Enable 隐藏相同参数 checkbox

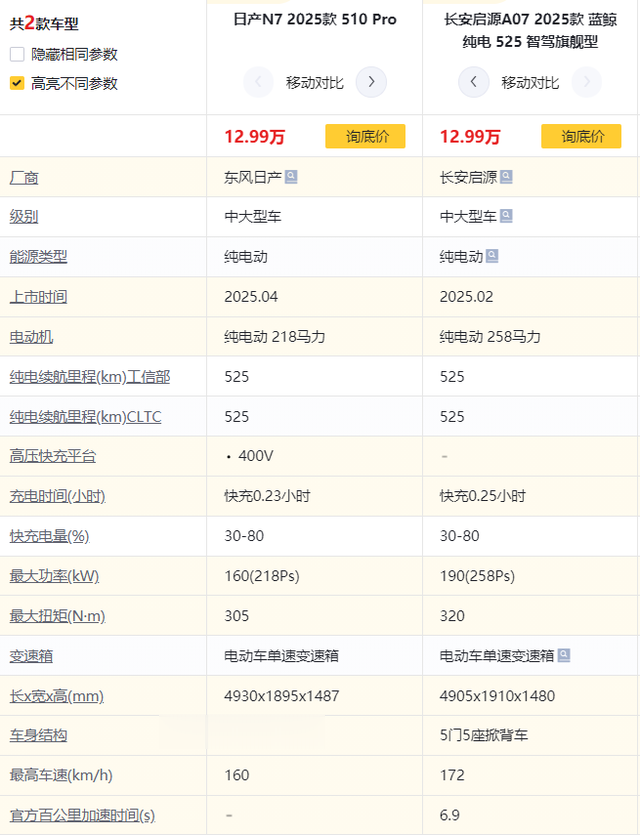click(17, 54)
